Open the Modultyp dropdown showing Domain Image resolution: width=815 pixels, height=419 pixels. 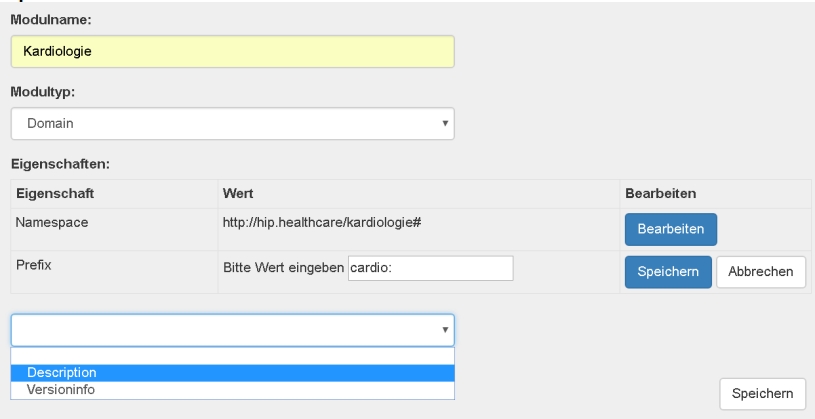pos(232,123)
